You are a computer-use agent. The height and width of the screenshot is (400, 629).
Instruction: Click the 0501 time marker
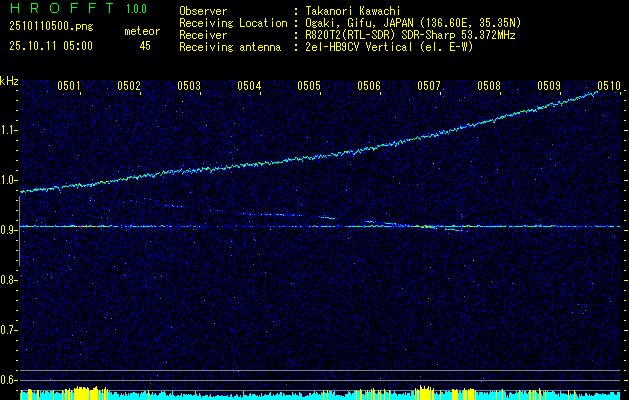tap(69, 86)
